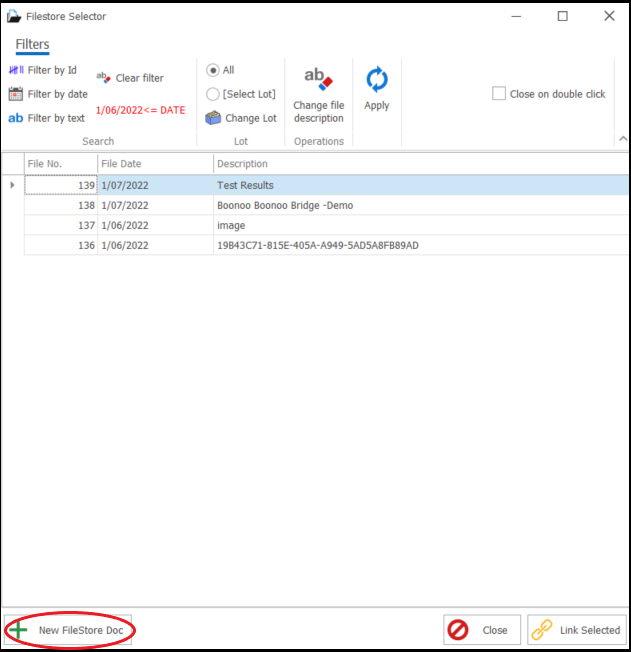Click the Link Selected button

pos(577,630)
